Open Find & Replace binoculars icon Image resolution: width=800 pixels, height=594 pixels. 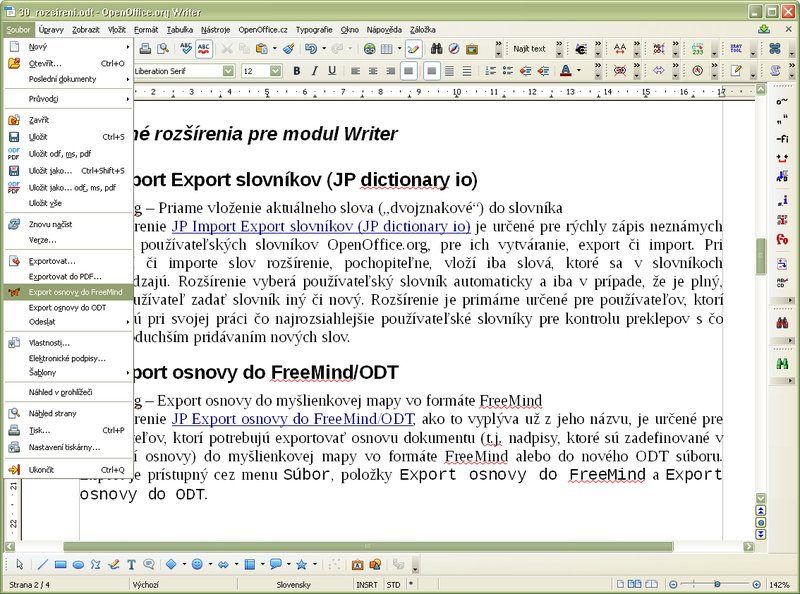tap(437, 48)
